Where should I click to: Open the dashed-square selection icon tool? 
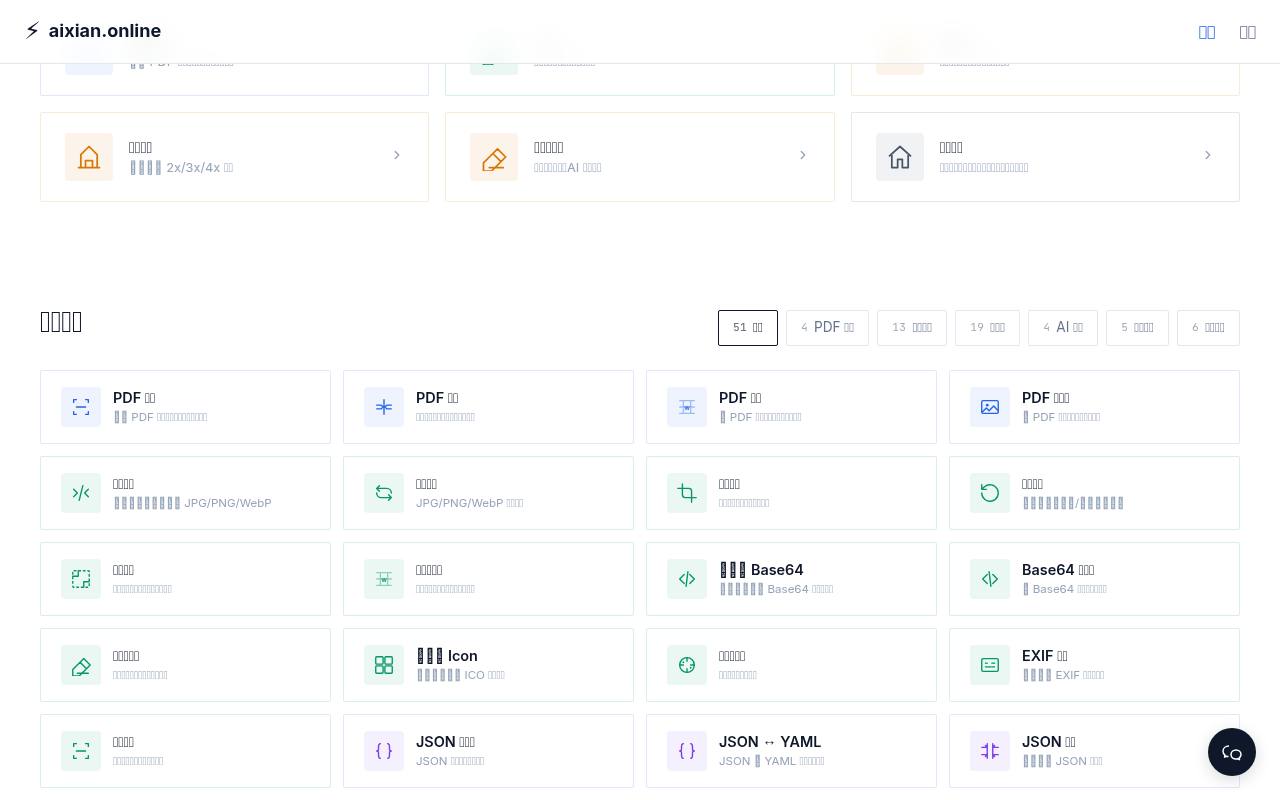coord(185,579)
